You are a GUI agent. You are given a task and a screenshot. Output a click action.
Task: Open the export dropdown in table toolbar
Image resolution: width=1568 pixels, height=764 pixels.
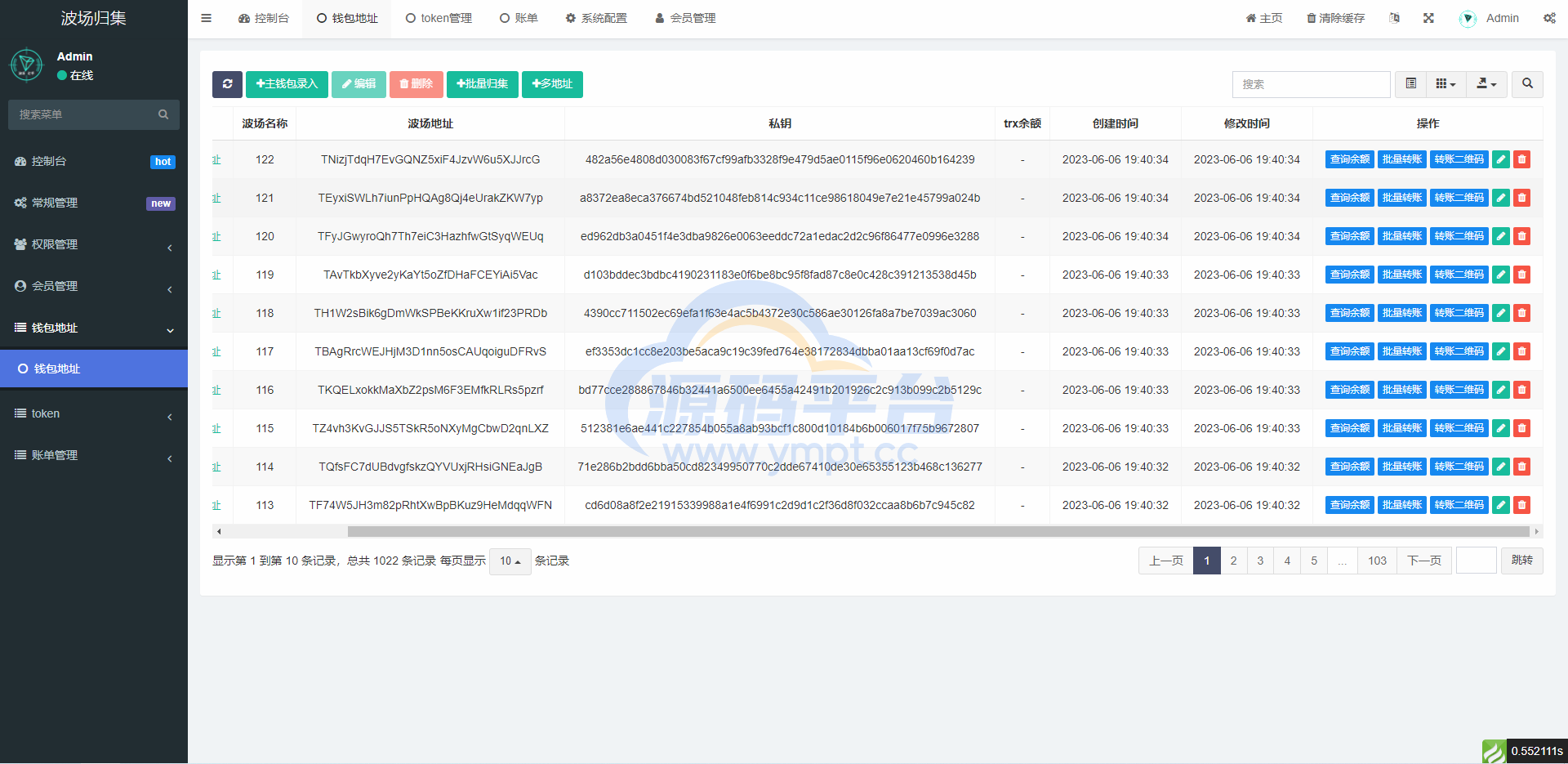(1486, 84)
